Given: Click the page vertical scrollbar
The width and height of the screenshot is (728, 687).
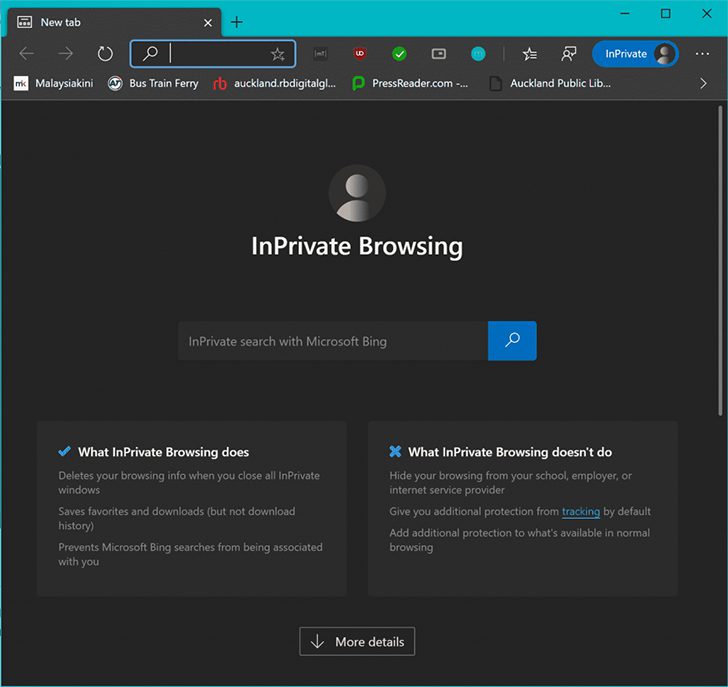Looking at the screenshot, I should 720,260.
